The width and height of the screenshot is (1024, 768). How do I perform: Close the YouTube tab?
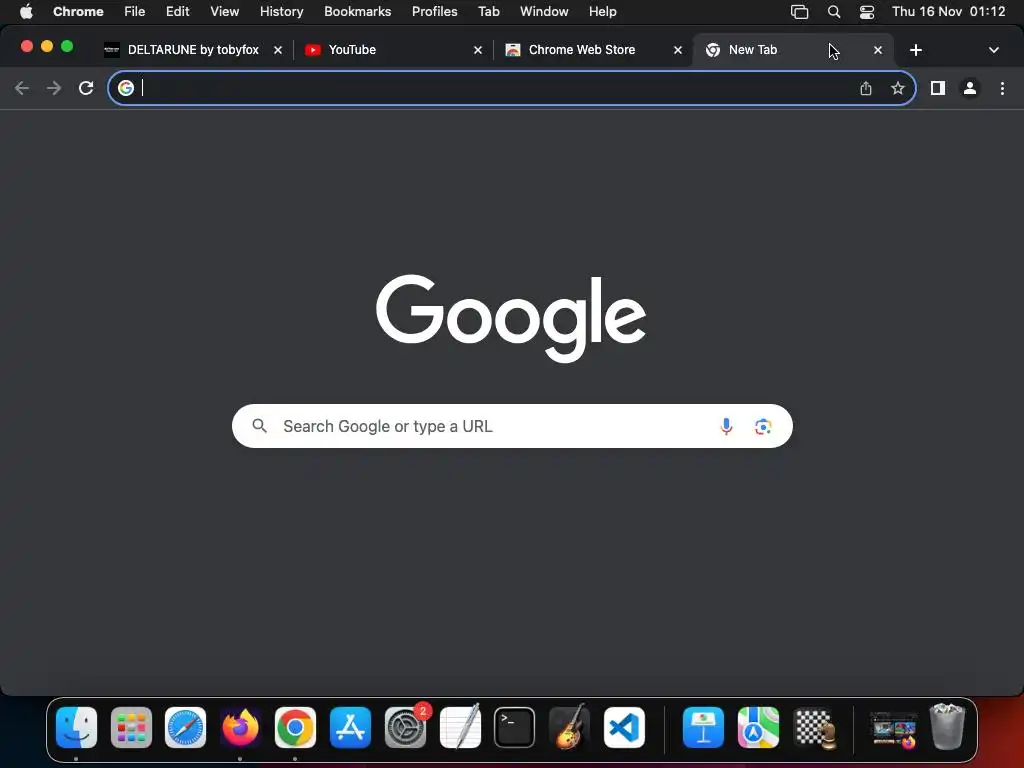coord(477,50)
